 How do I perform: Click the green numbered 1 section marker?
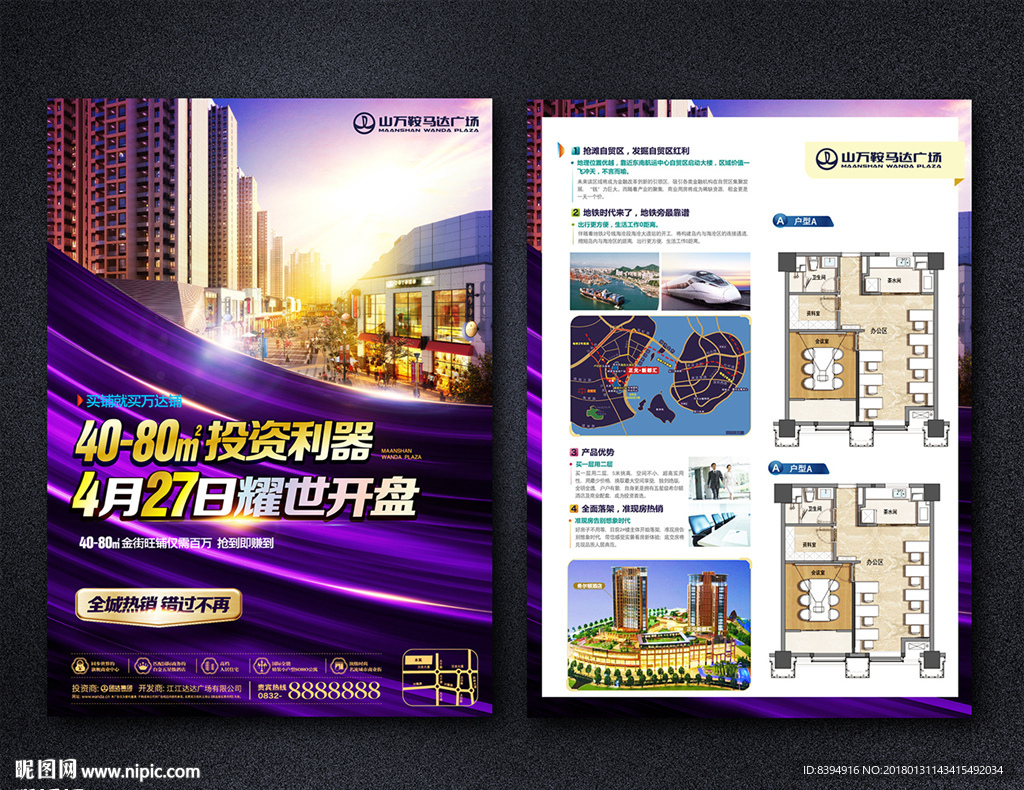pos(575,150)
